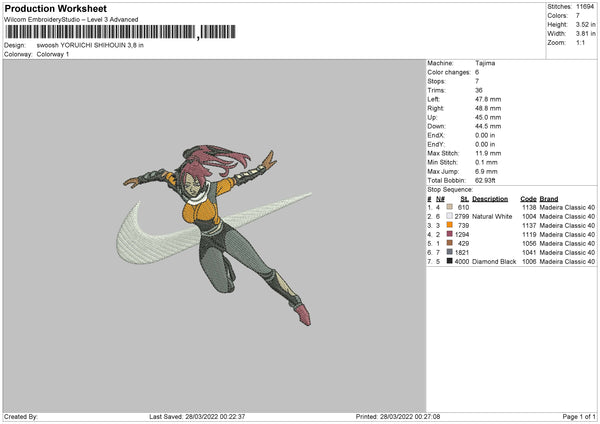Click the Code column header

(529, 198)
